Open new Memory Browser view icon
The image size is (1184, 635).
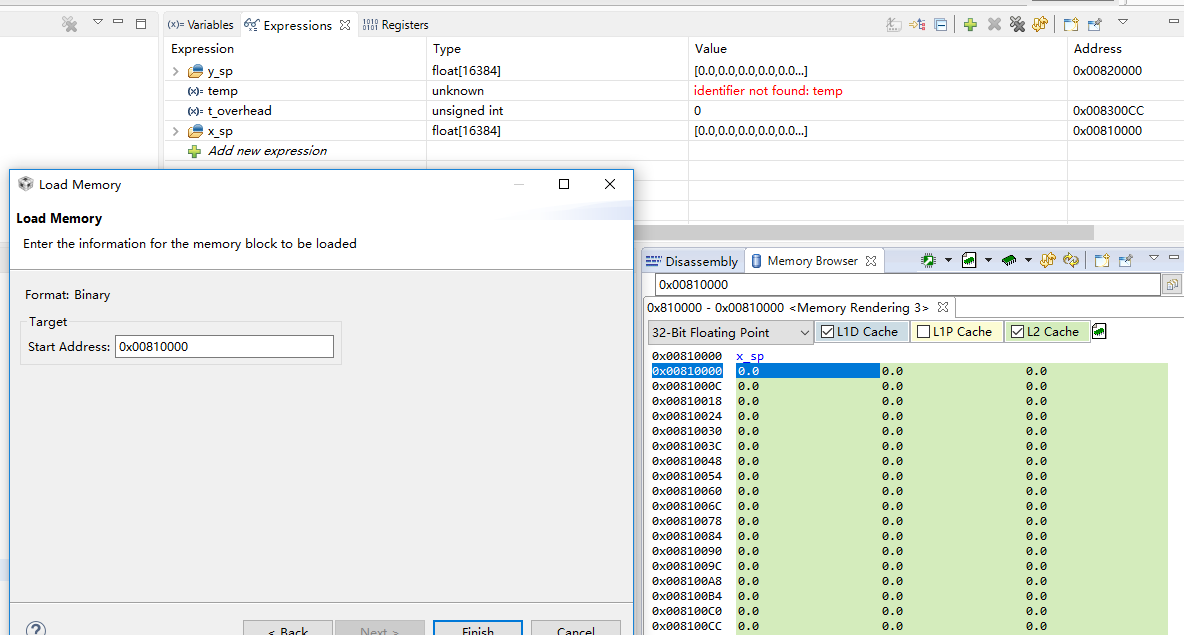point(1102,260)
